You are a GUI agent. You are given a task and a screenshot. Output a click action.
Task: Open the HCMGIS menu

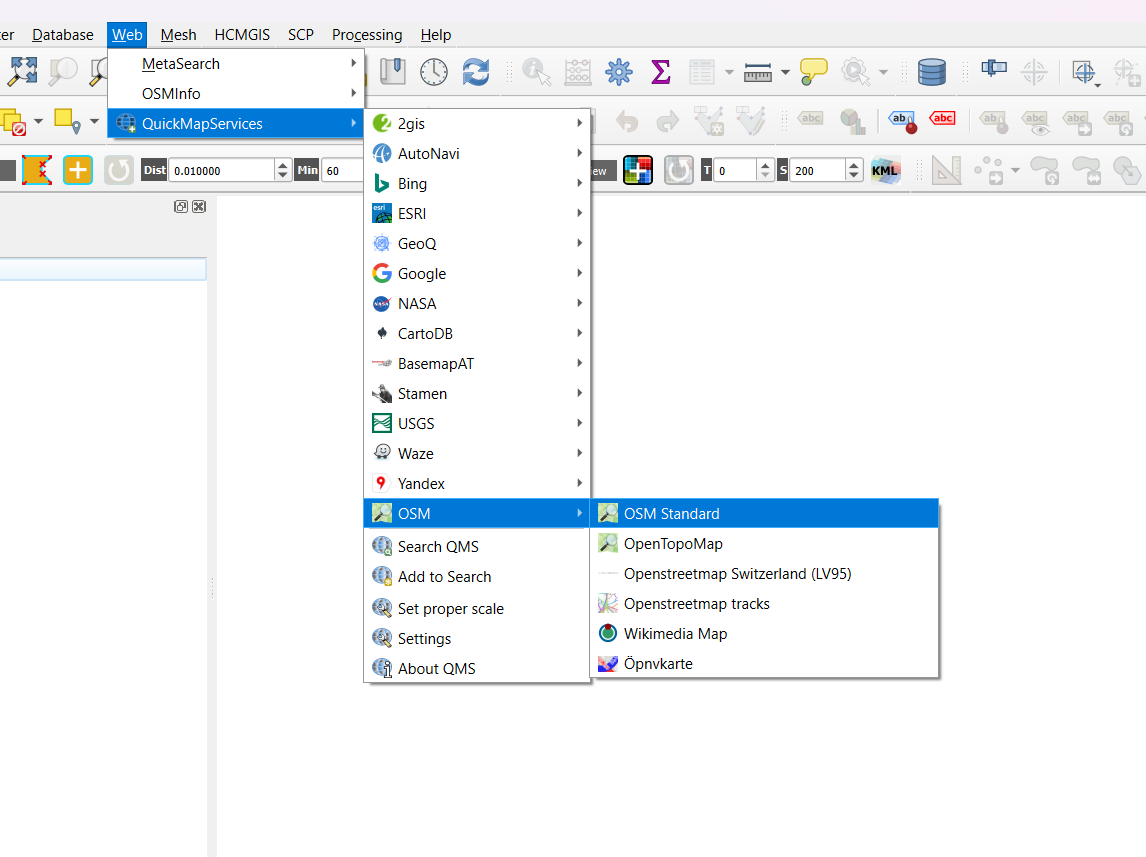click(x=242, y=34)
